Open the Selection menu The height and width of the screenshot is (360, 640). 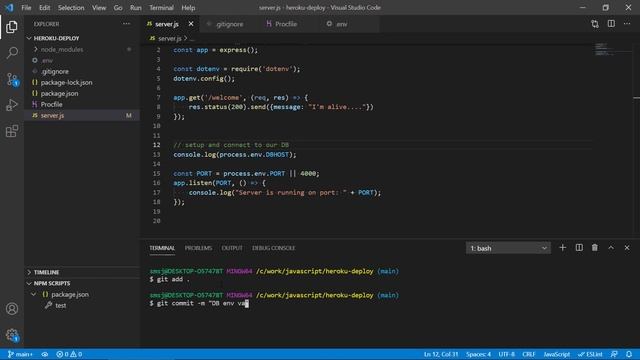click(71, 8)
